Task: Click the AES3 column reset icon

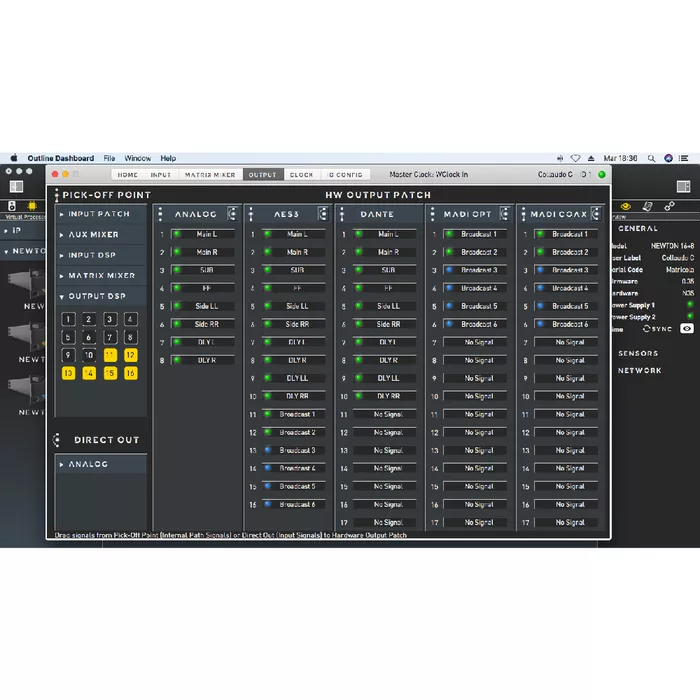Action: pyautogui.click(x=323, y=214)
